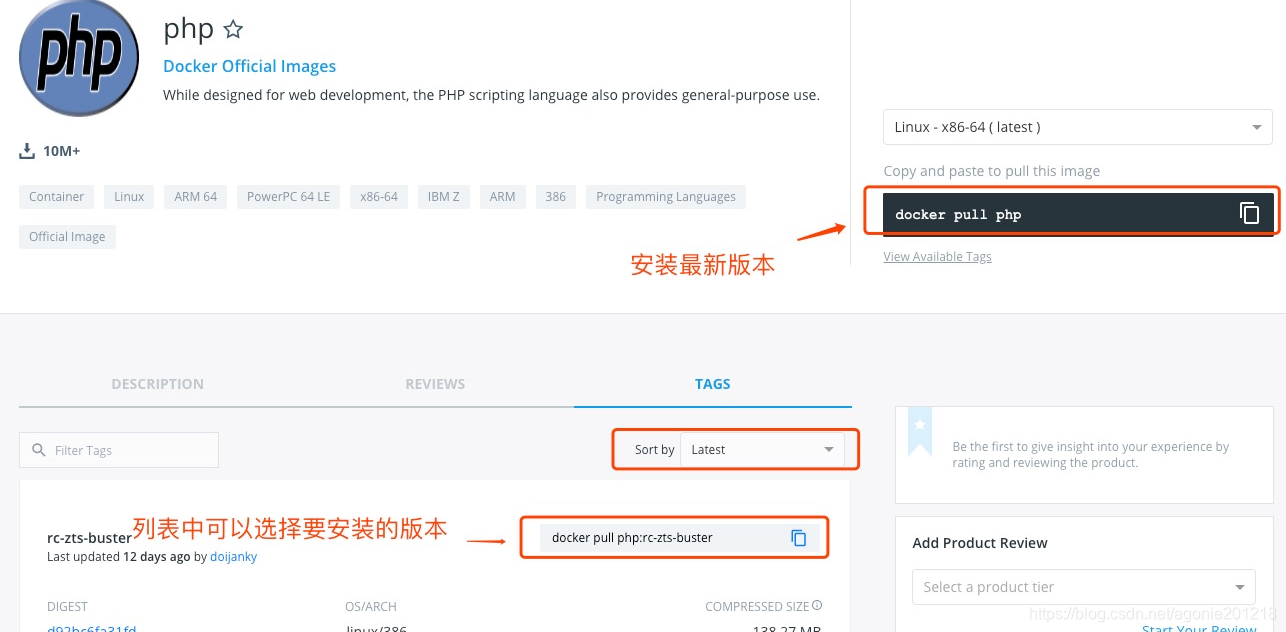Click the info icon next to COMPRESSED SIZE
1286x632 pixels.
817,606
